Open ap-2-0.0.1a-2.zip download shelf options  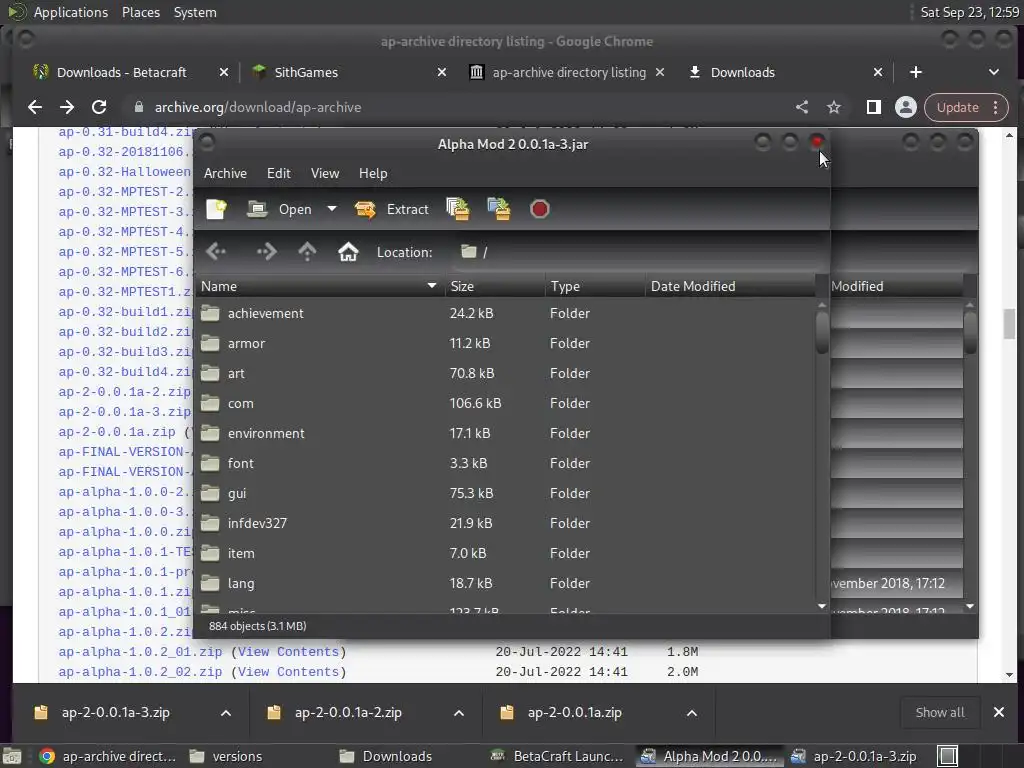pos(459,713)
